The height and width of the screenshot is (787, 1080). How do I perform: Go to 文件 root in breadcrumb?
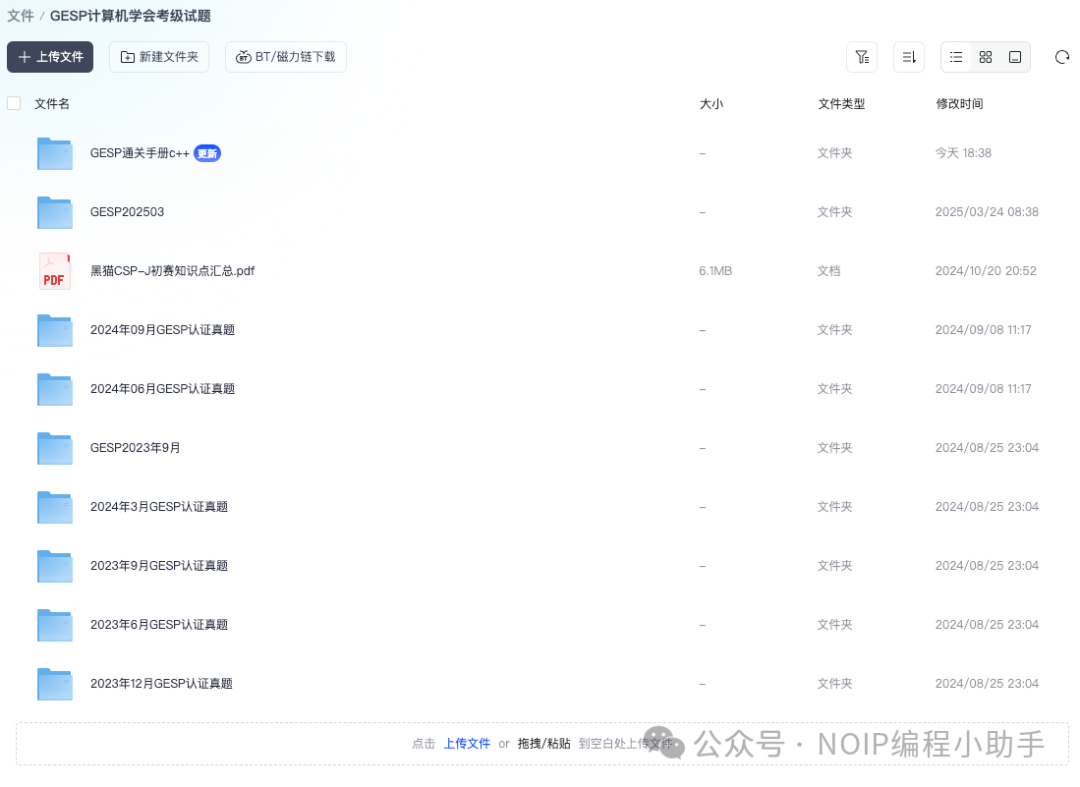pyautogui.click(x=20, y=16)
